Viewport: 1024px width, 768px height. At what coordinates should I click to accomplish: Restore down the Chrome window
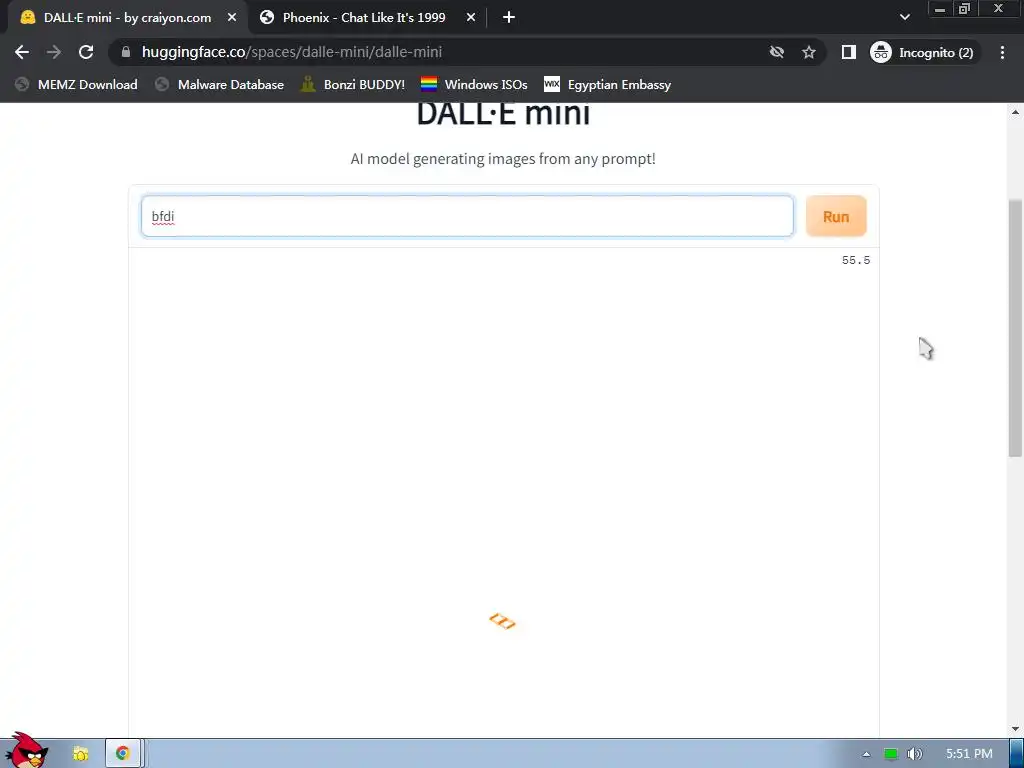[965, 8]
